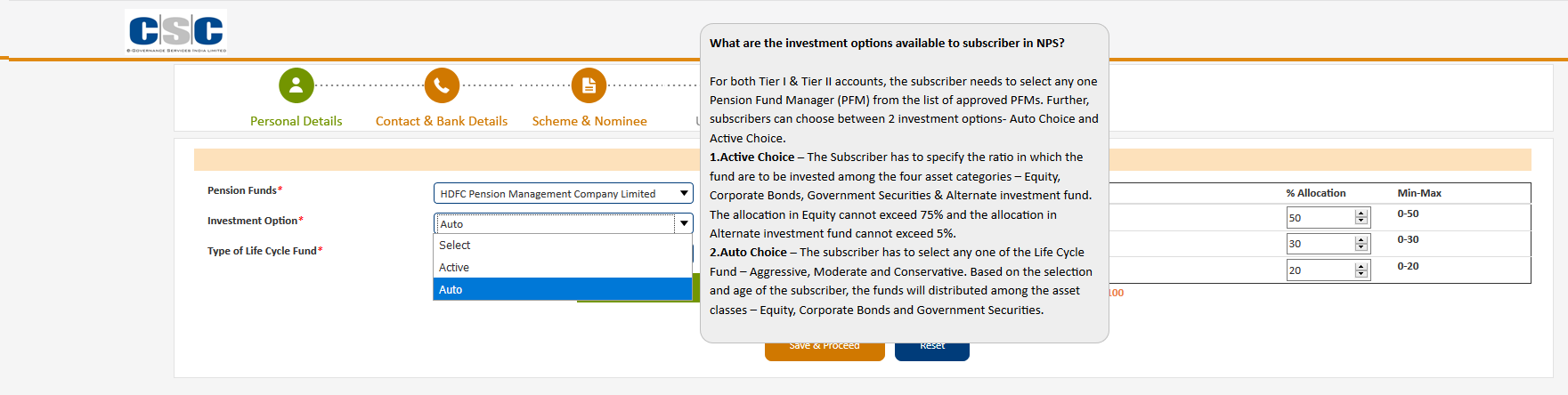The width and height of the screenshot is (1568, 395).
Task: Click the allocation field showing 20
Action: (x=1320, y=270)
